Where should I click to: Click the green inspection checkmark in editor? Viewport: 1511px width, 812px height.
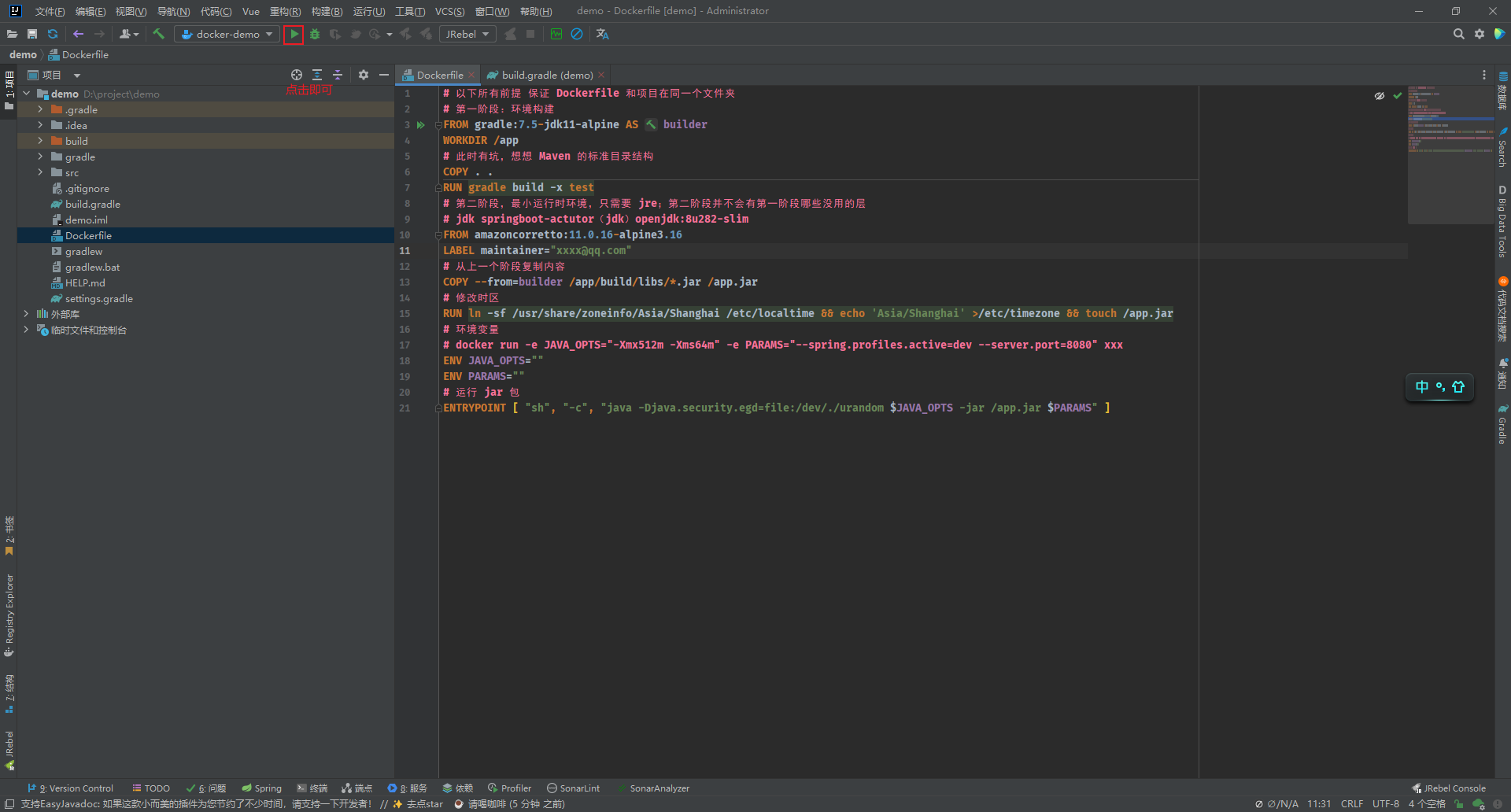click(x=1398, y=95)
